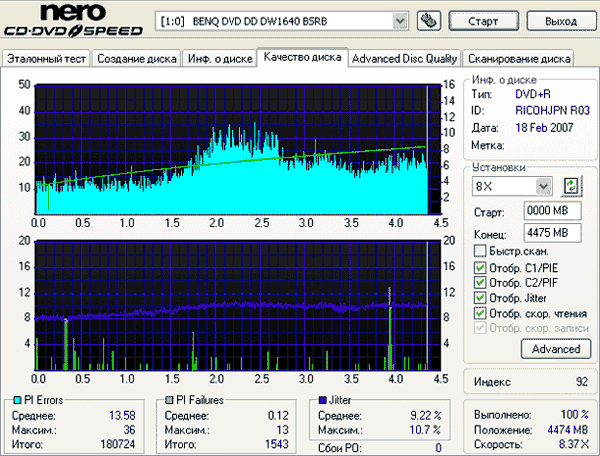Click the PI Errors graph area
600x456 pixels.
click(x=238, y=149)
